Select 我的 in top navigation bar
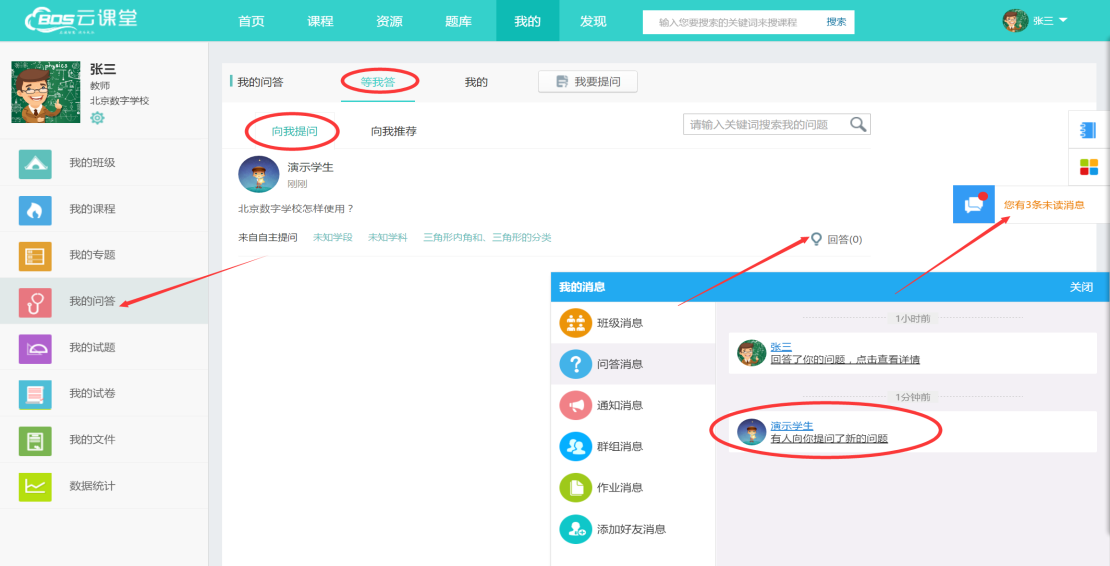The height and width of the screenshot is (566, 1110). coord(527,21)
